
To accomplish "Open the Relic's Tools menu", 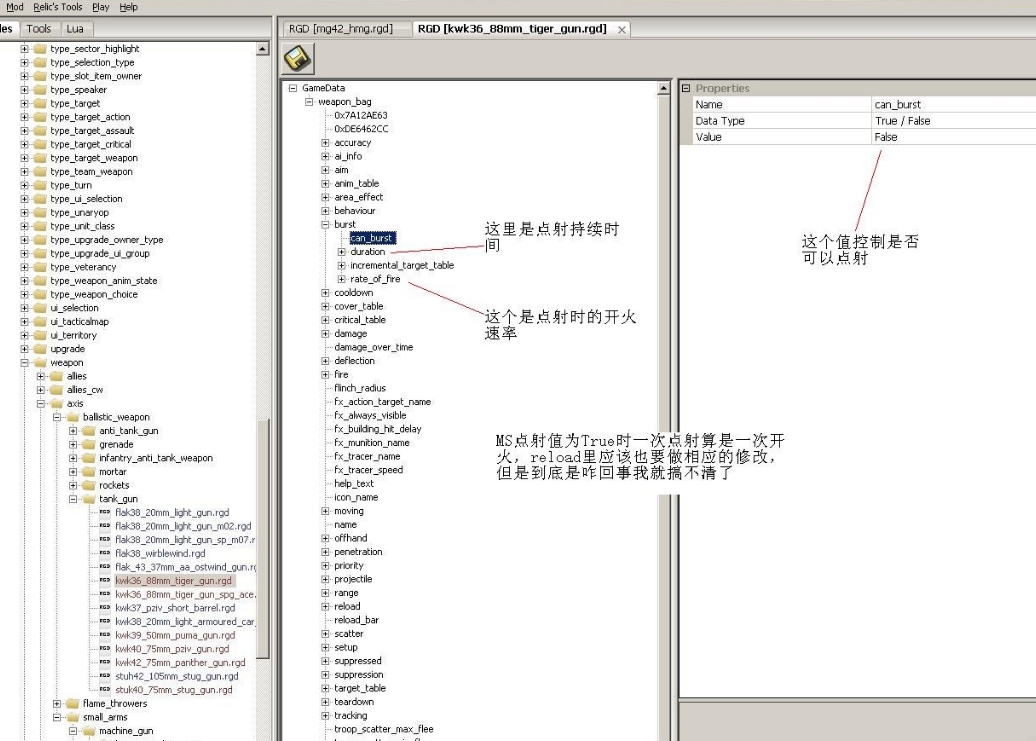I will 58,7.
